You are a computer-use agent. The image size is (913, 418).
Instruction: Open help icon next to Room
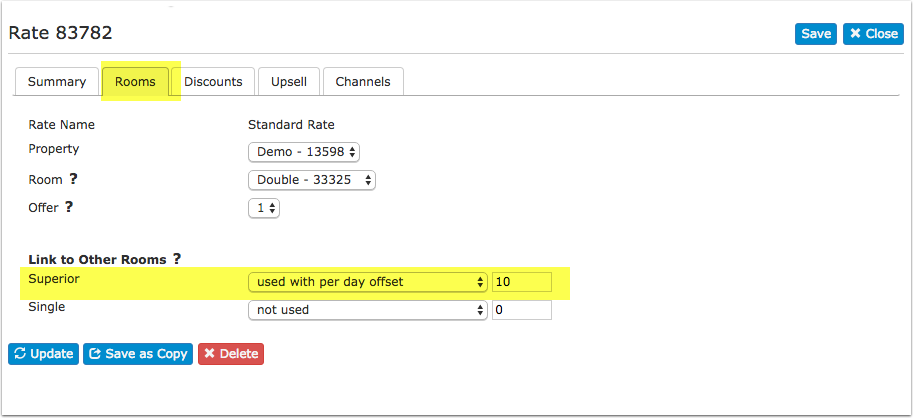73,179
